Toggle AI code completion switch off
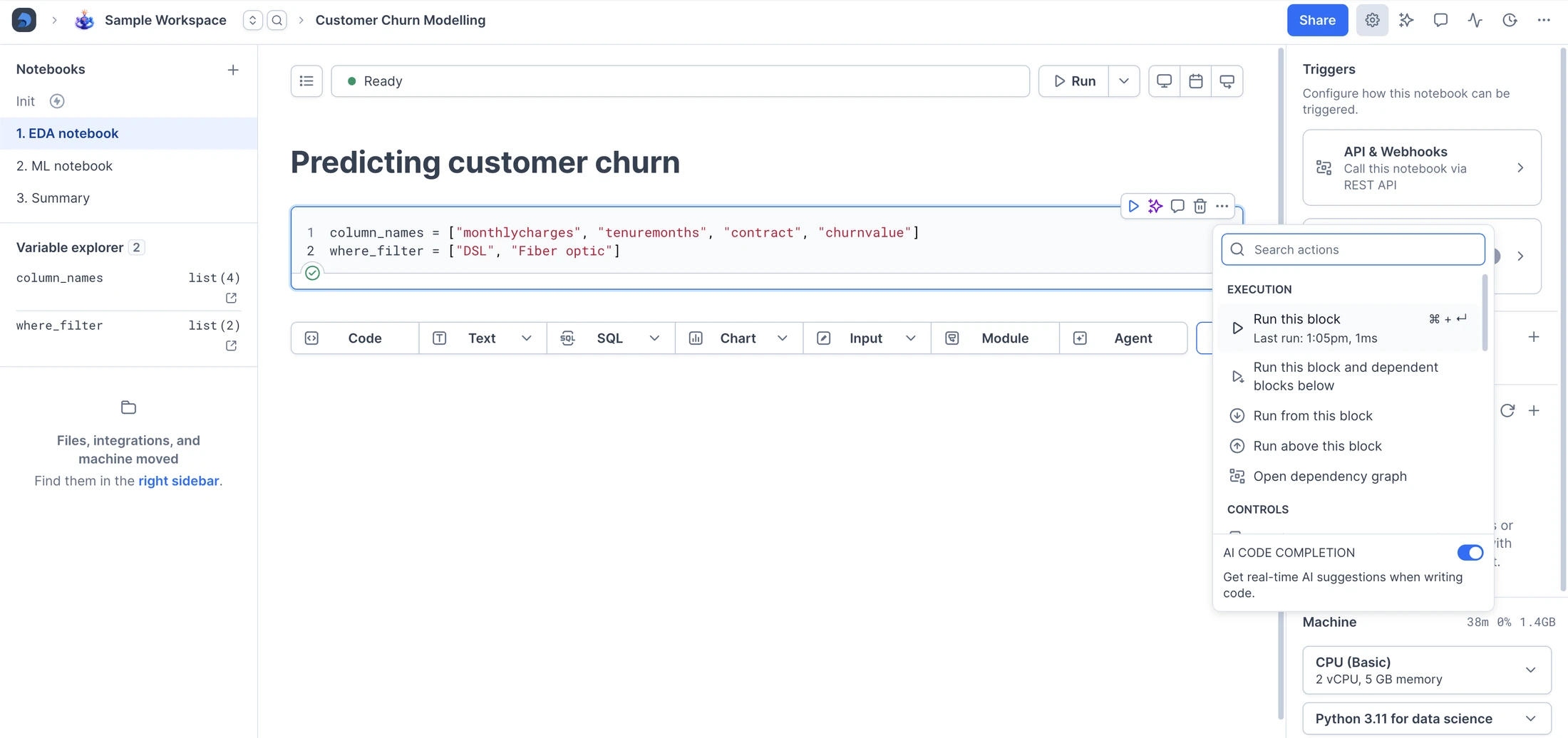 coord(1470,553)
